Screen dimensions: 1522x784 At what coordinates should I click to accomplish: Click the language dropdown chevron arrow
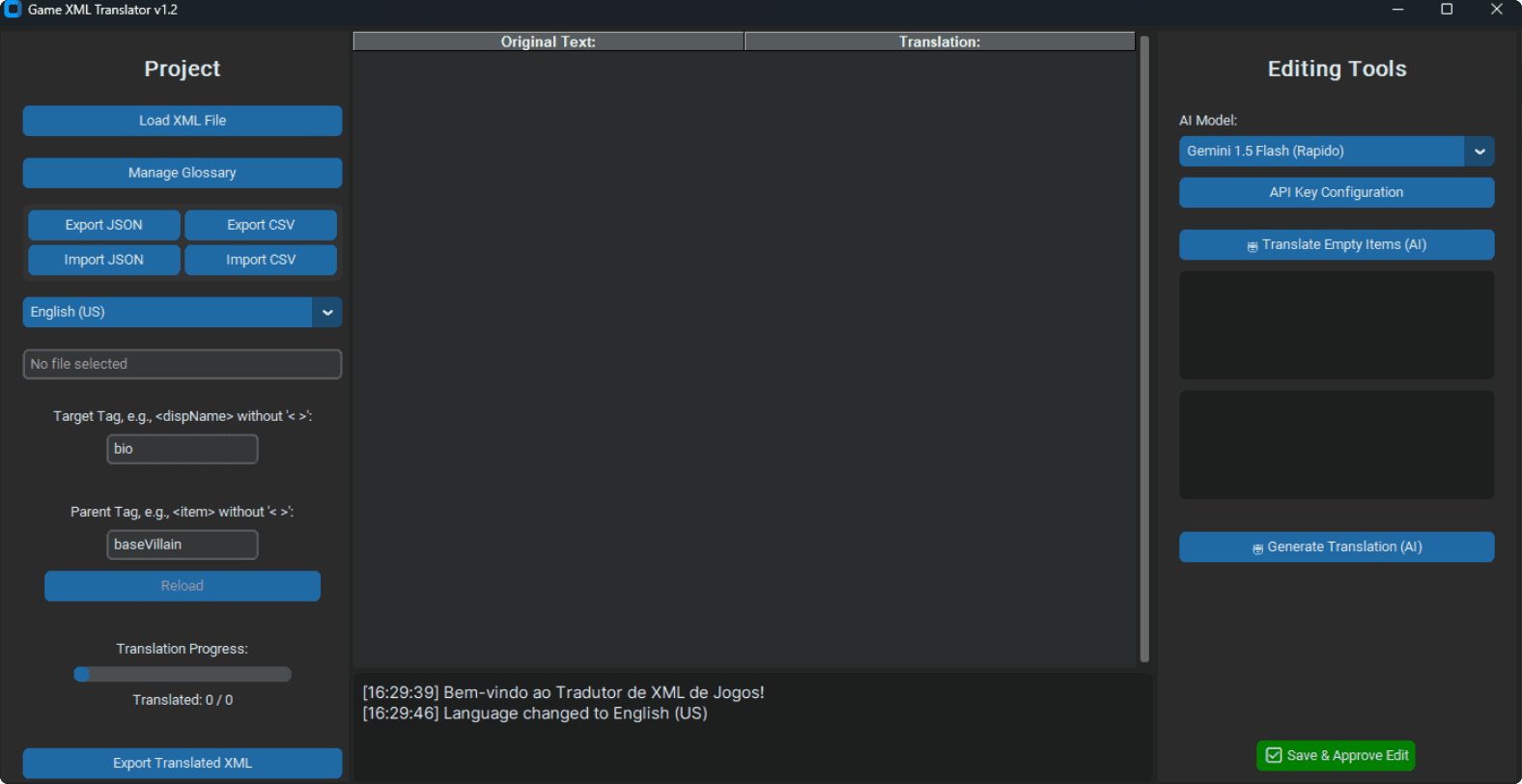point(327,312)
